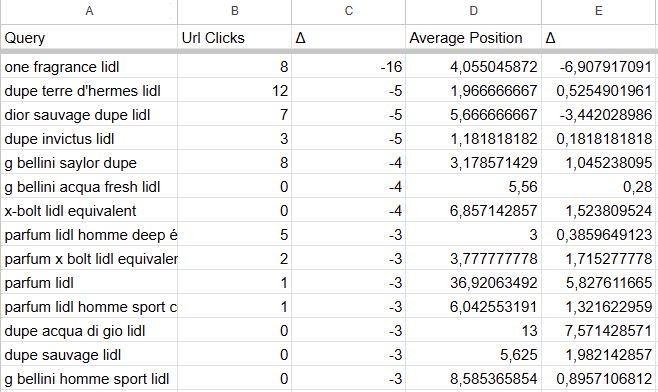Click position delta 0,1818181818
The width and height of the screenshot is (658, 392).
599,139
